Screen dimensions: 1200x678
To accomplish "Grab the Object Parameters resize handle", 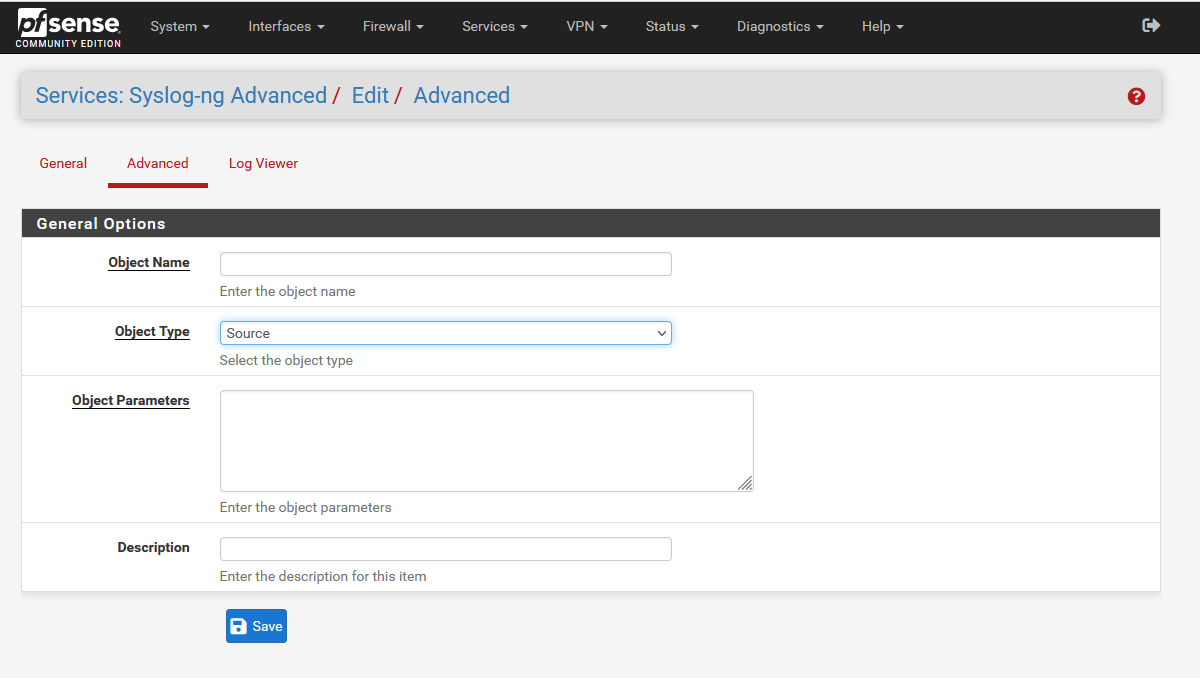I will point(745,483).
